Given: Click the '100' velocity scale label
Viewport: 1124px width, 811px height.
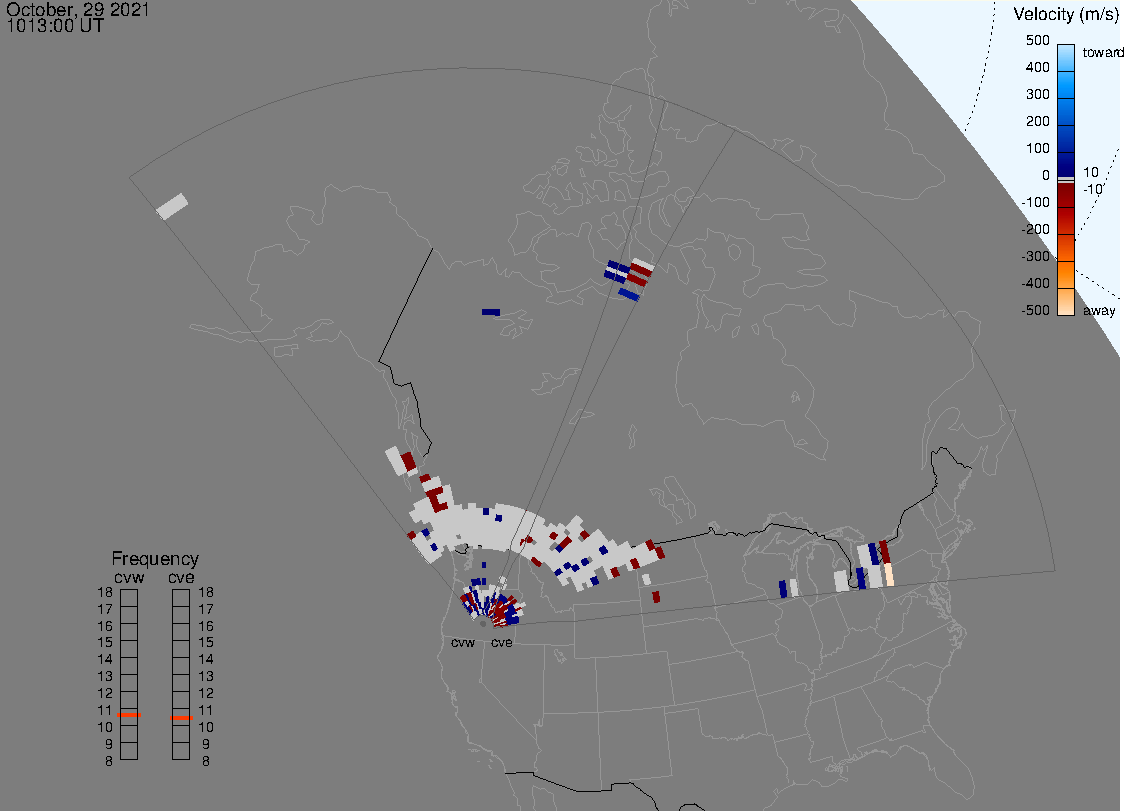Looking at the screenshot, I should pos(1037,148).
